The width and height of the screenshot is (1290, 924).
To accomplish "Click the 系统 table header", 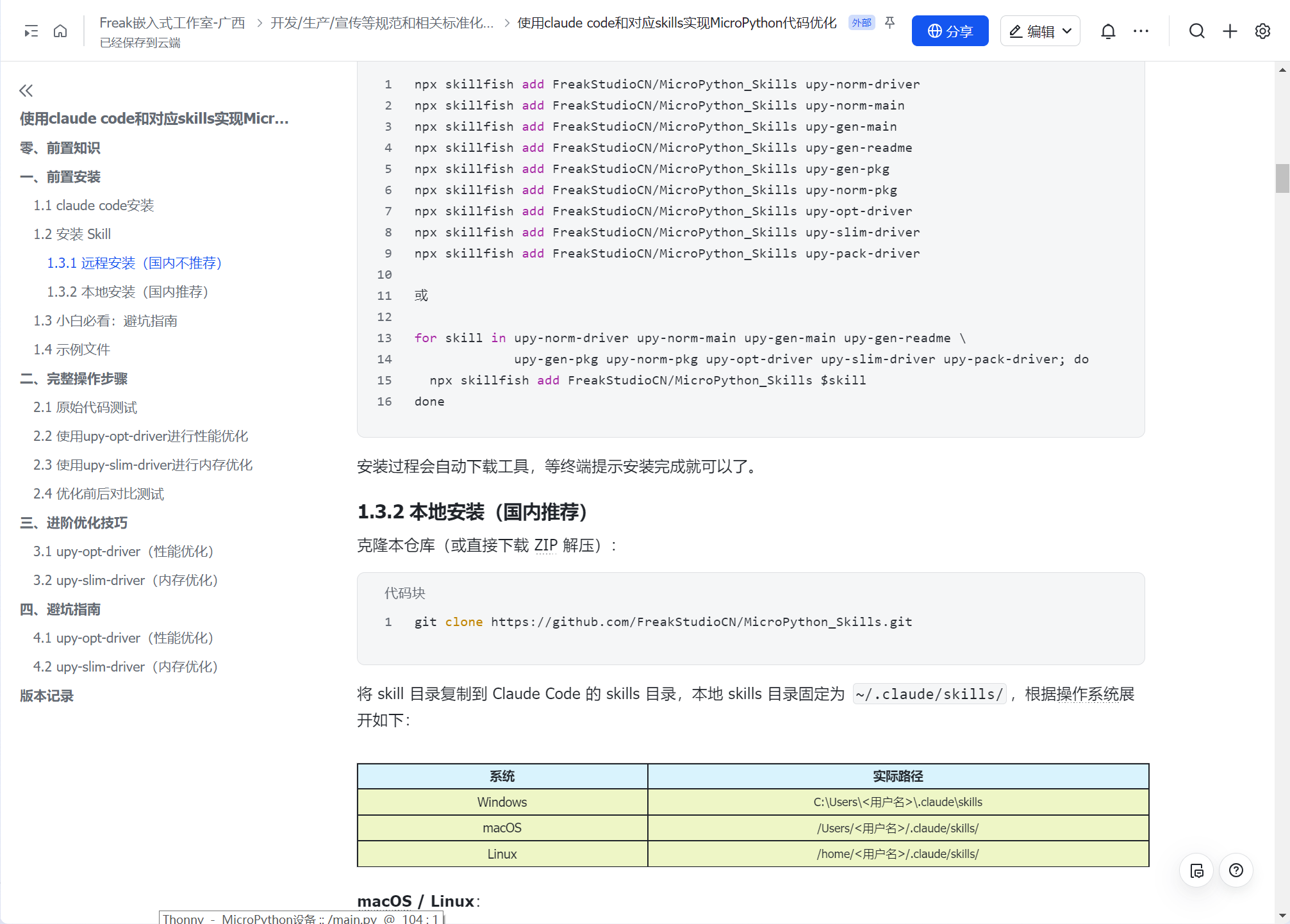I will [x=502, y=777].
